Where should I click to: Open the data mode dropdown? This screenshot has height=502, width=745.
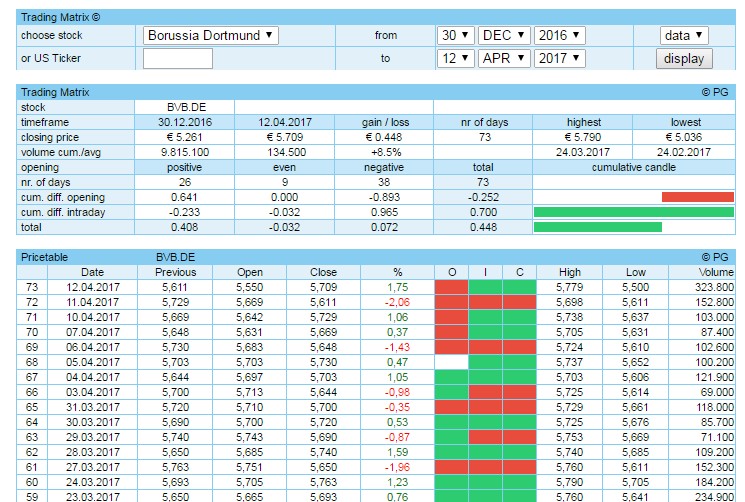[684, 35]
